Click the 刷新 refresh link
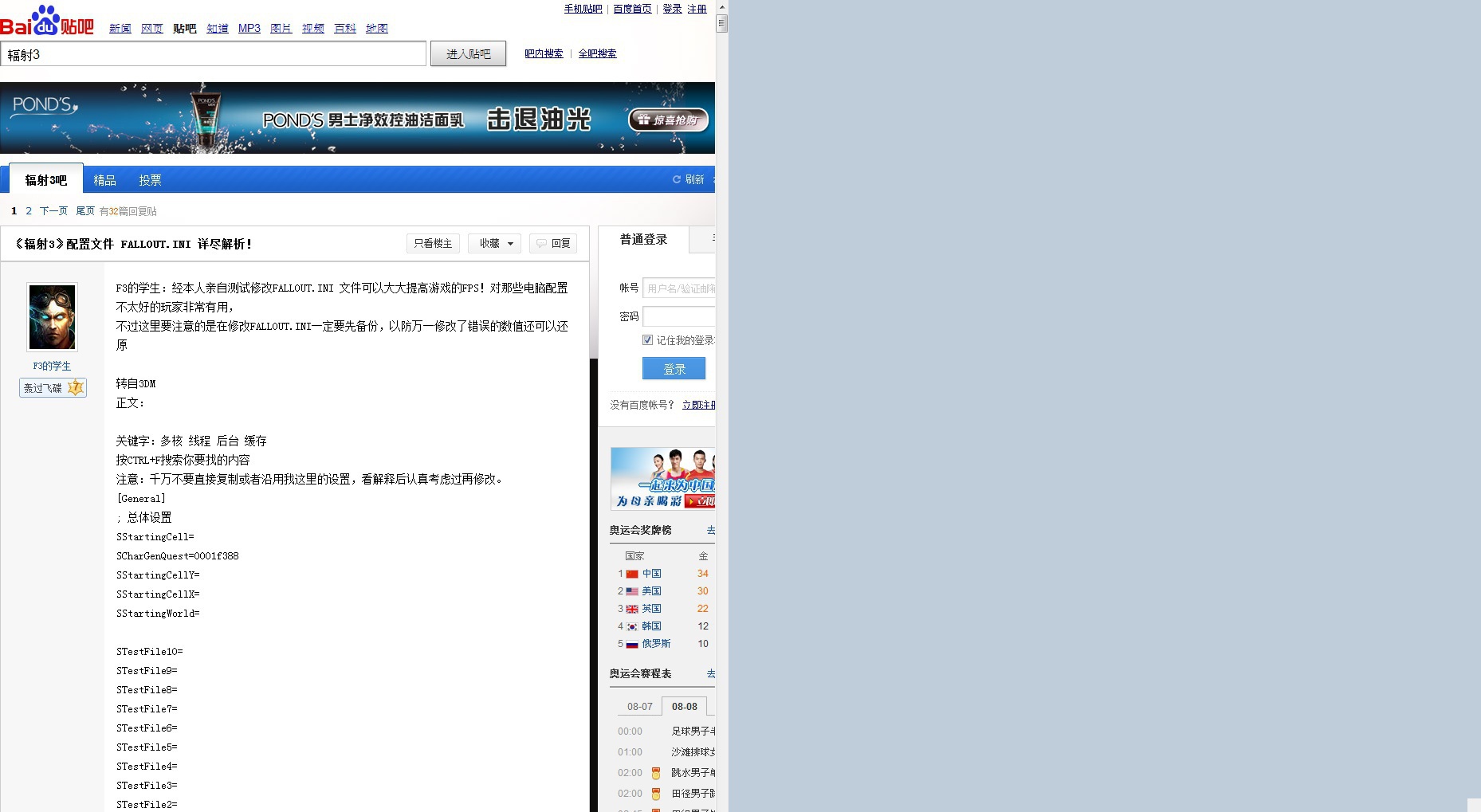Screen dimensions: 1481x812 point(695,180)
